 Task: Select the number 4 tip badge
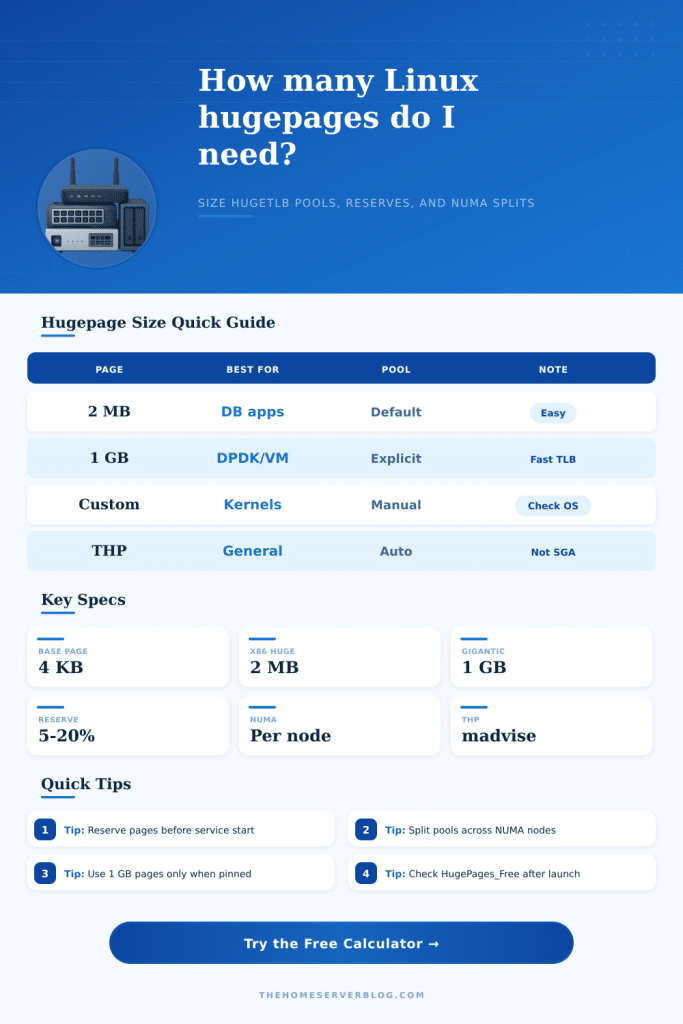(x=366, y=873)
